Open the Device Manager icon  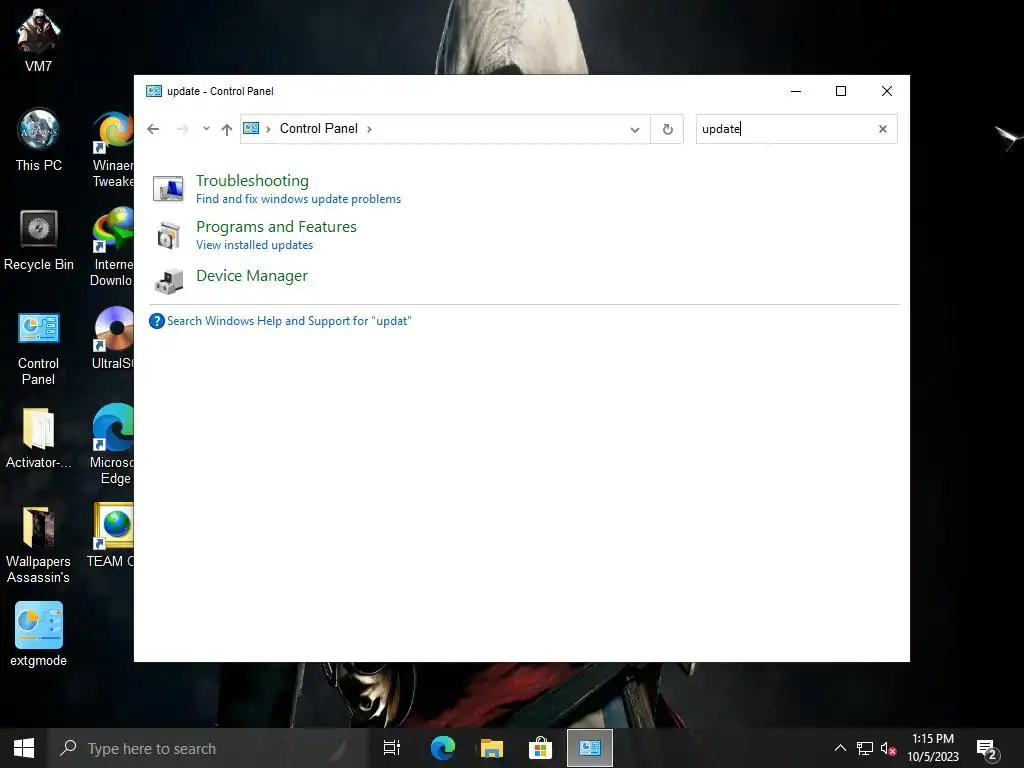(168, 281)
